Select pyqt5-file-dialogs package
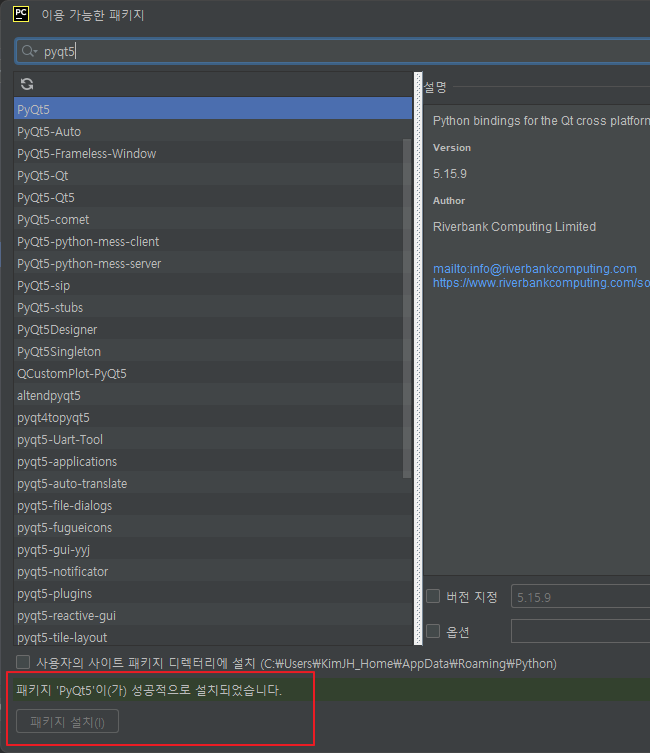Image resolution: width=650 pixels, height=753 pixels. [x=213, y=506]
